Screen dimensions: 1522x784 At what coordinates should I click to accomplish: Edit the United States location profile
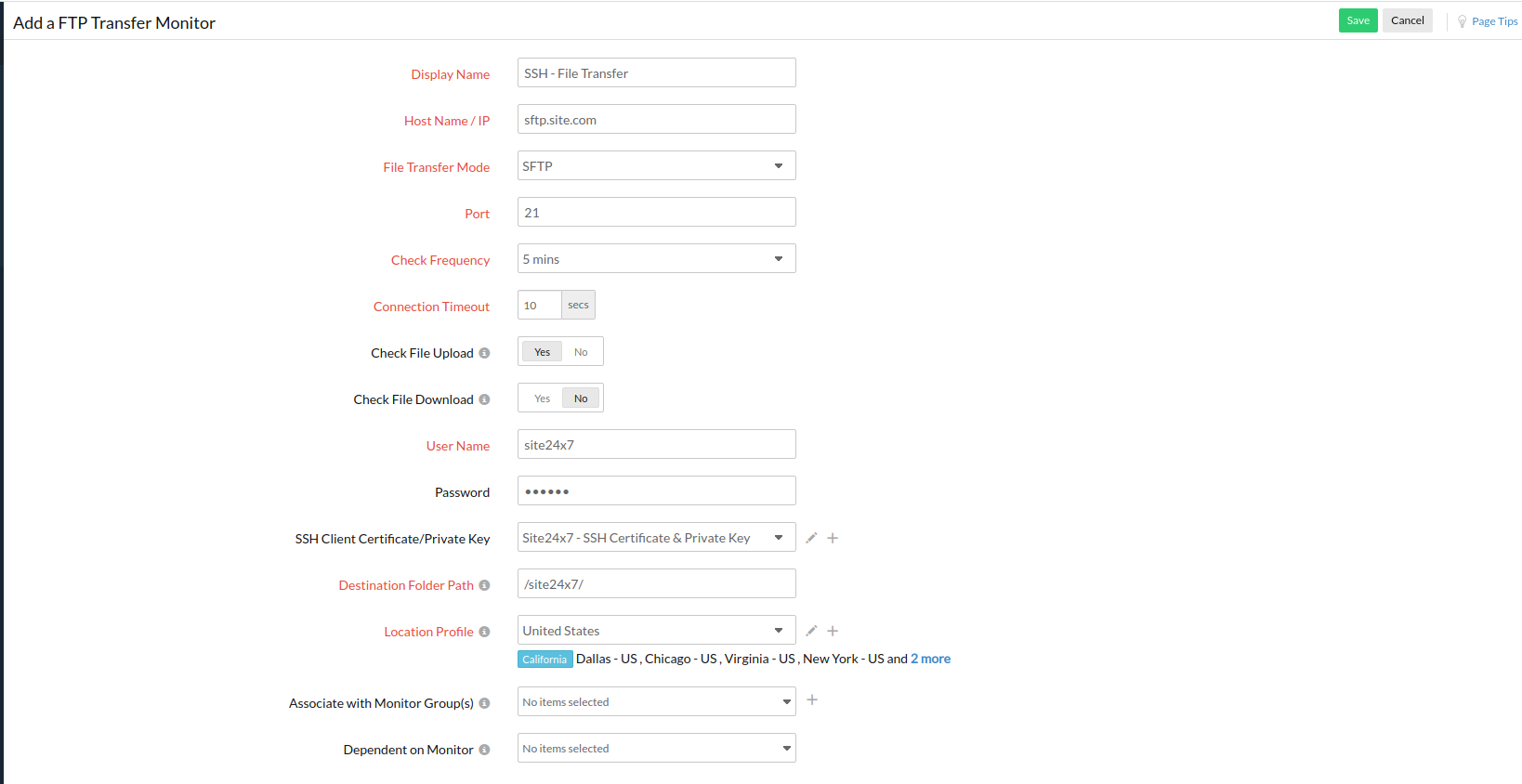pos(811,631)
